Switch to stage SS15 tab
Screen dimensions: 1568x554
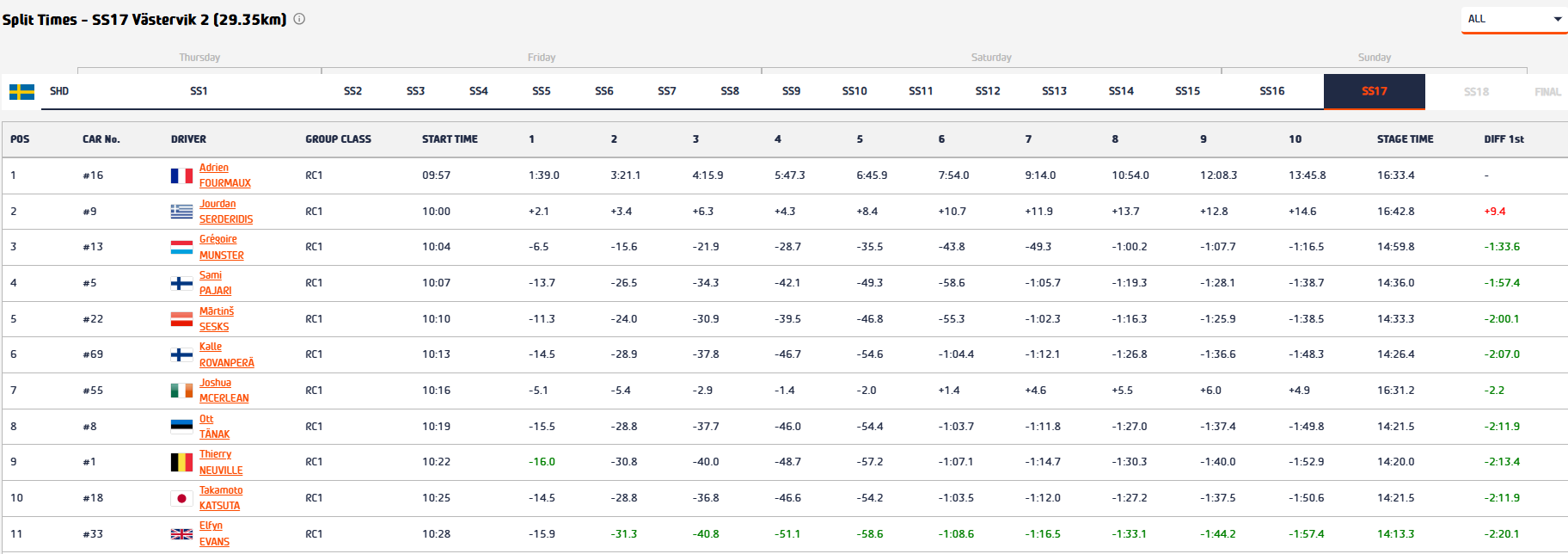(1187, 91)
